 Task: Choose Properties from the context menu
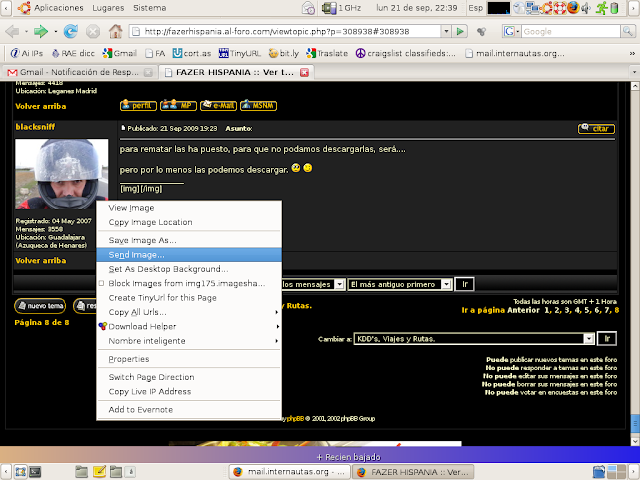[x=189, y=359]
